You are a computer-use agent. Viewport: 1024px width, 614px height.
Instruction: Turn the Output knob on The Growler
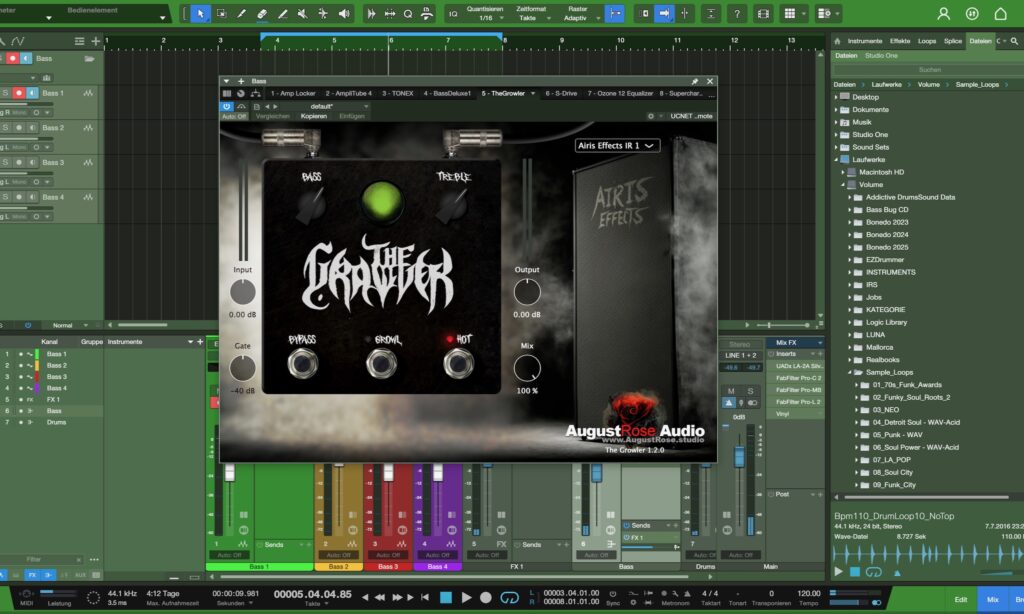pos(526,293)
